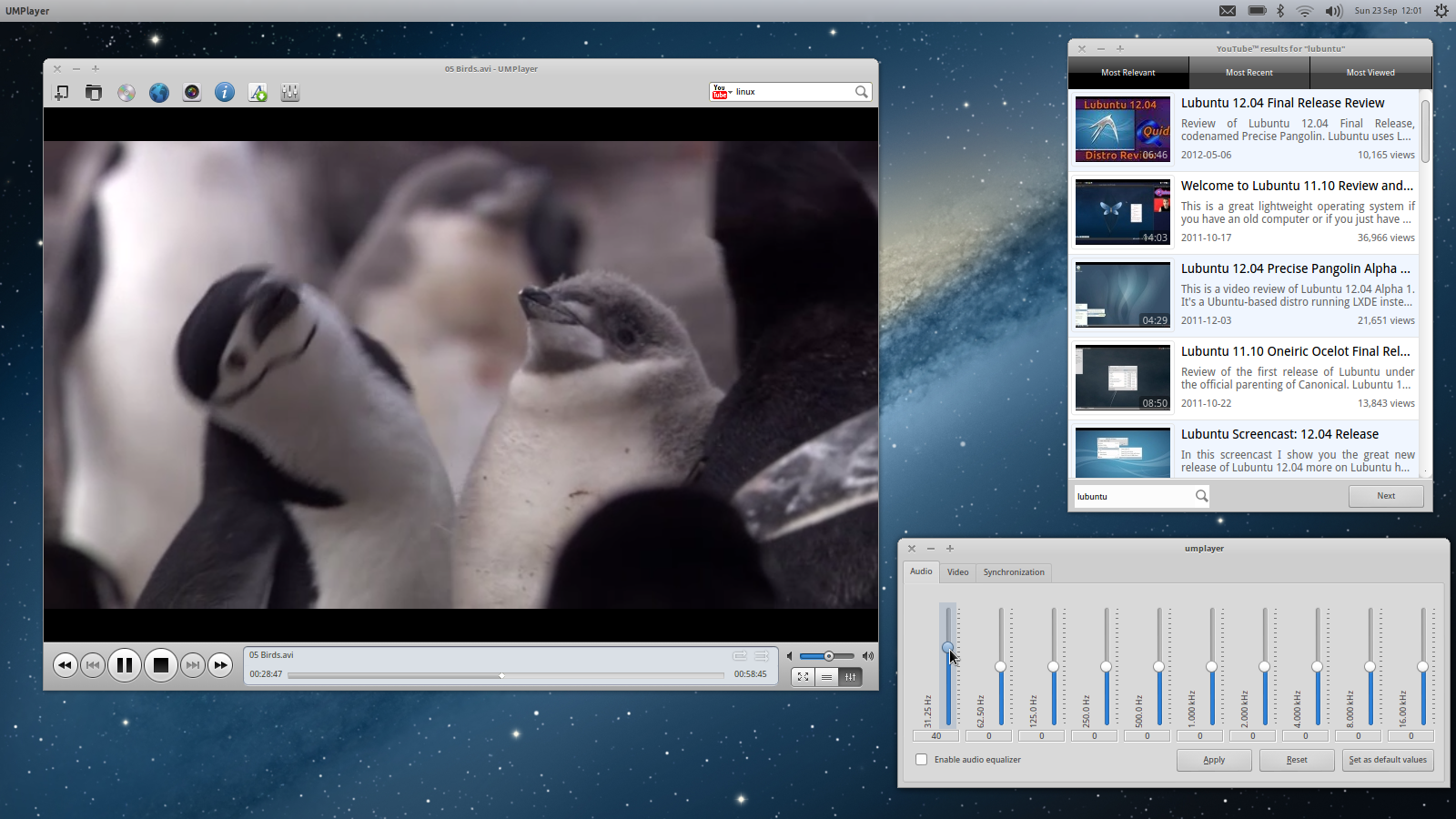
Task: Toggle the playlist button
Action: (826, 676)
